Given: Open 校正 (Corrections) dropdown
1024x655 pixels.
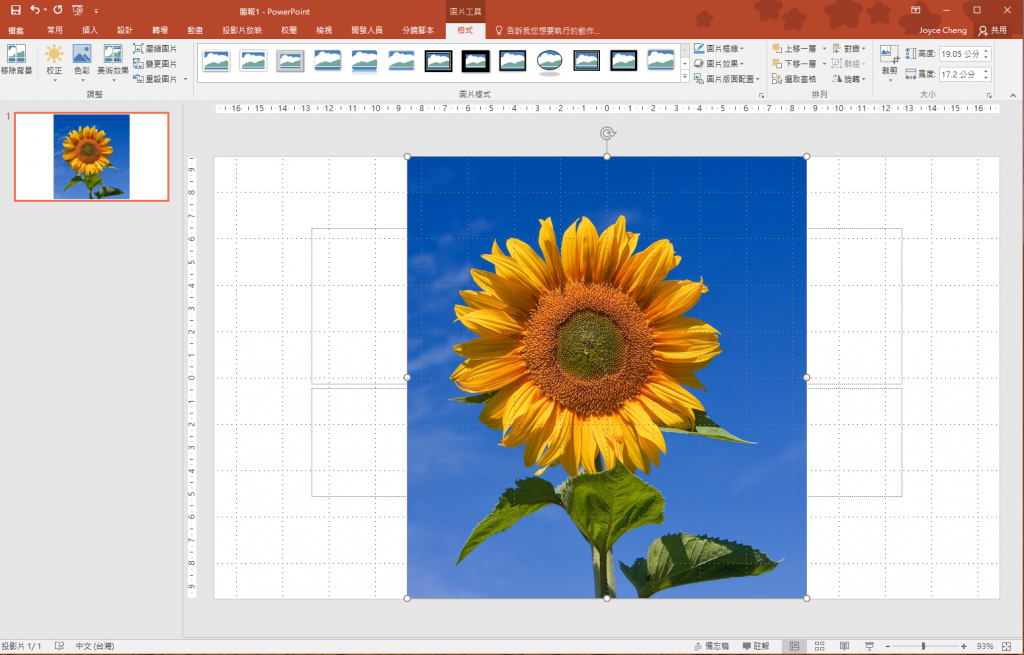Looking at the screenshot, I should point(54,63).
